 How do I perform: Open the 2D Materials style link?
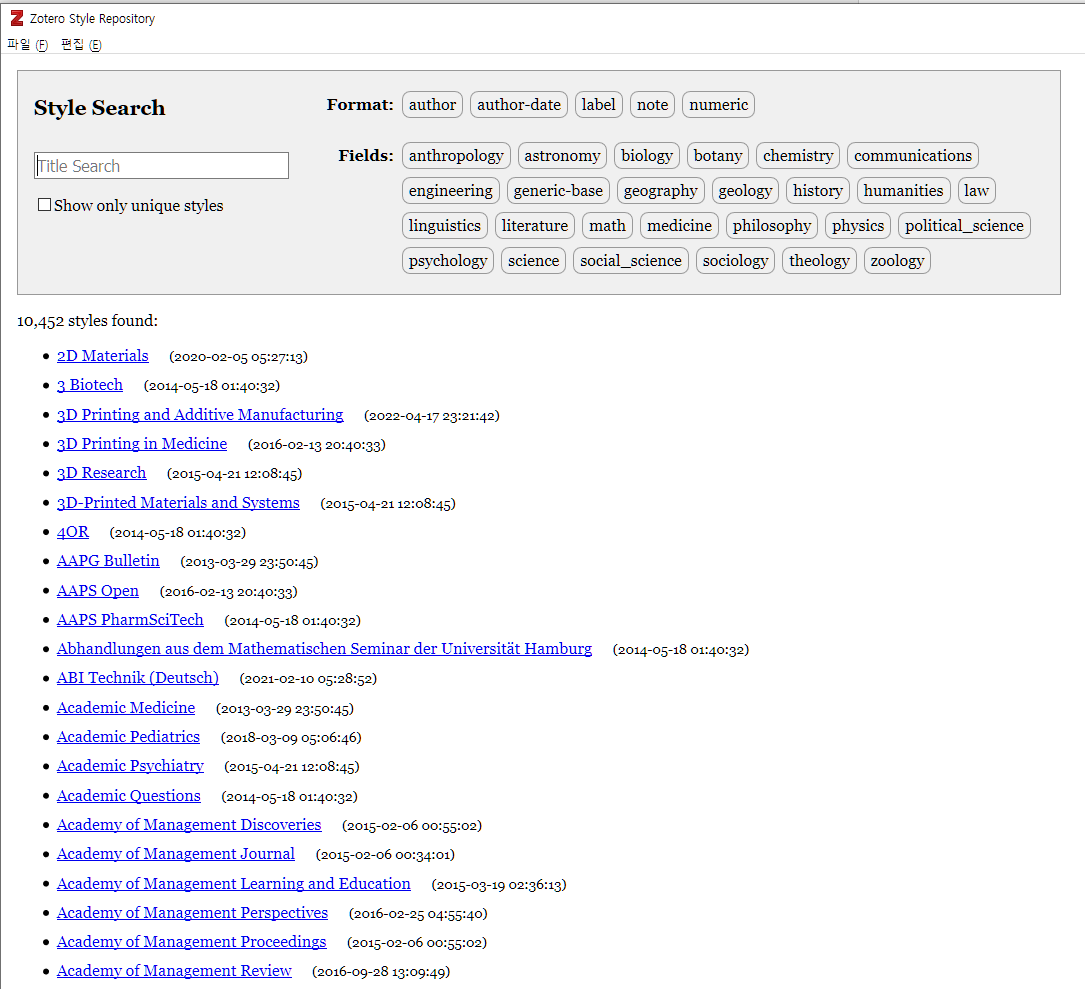click(x=102, y=356)
